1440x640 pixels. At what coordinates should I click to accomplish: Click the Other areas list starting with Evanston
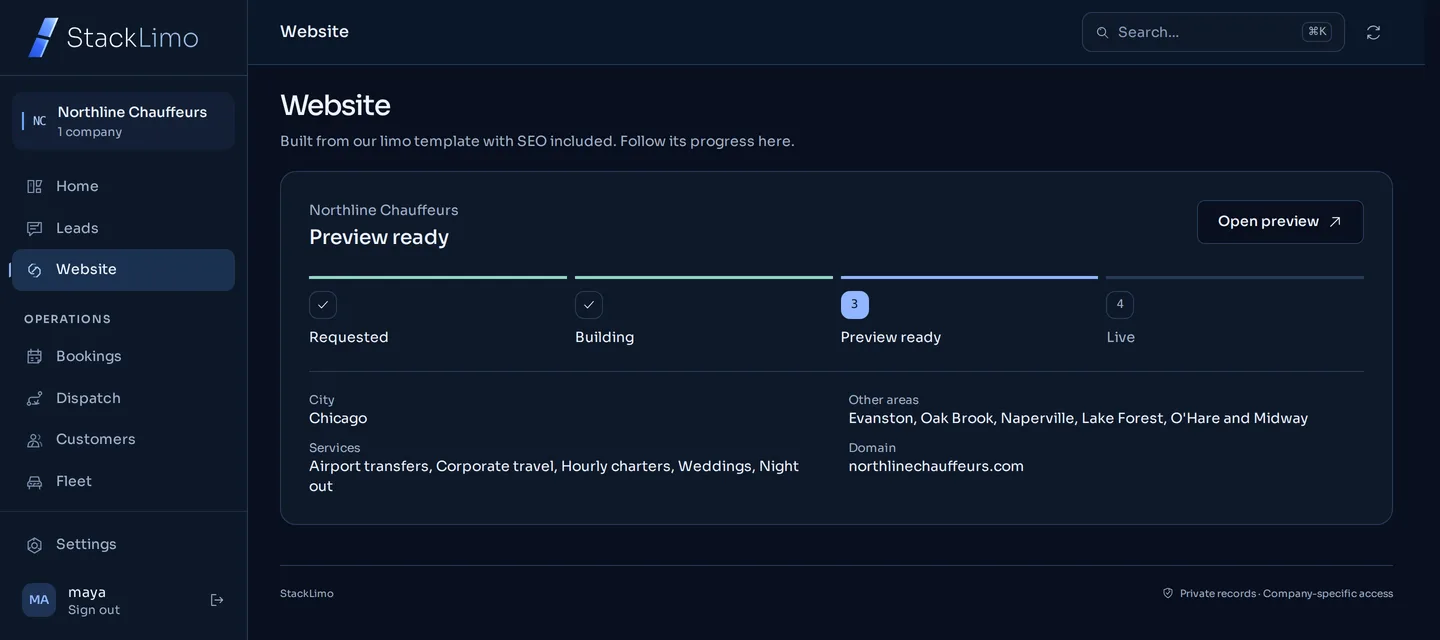click(1078, 419)
